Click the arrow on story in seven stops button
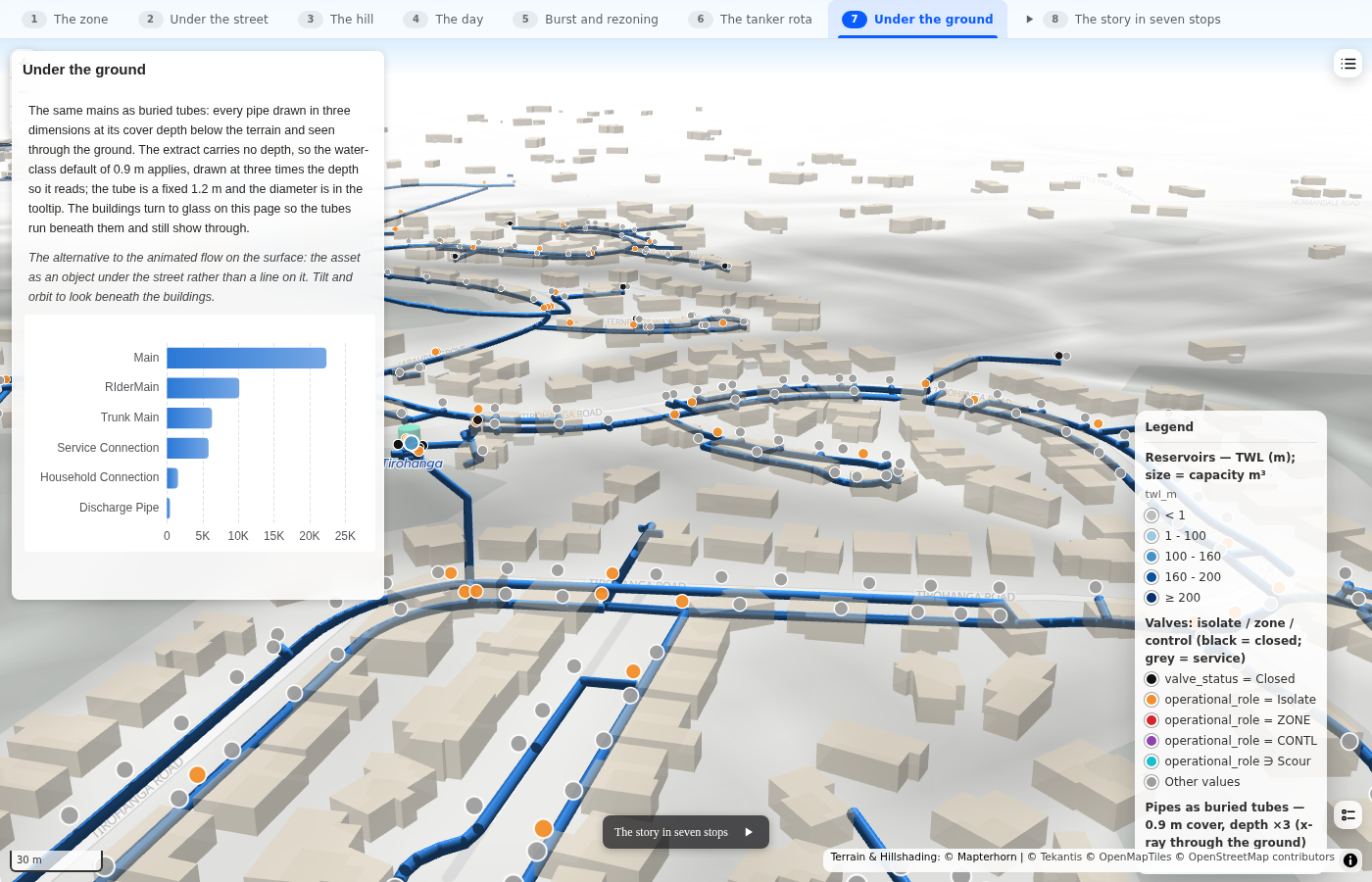The height and width of the screenshot is (882, 1372). pos(749,832)
